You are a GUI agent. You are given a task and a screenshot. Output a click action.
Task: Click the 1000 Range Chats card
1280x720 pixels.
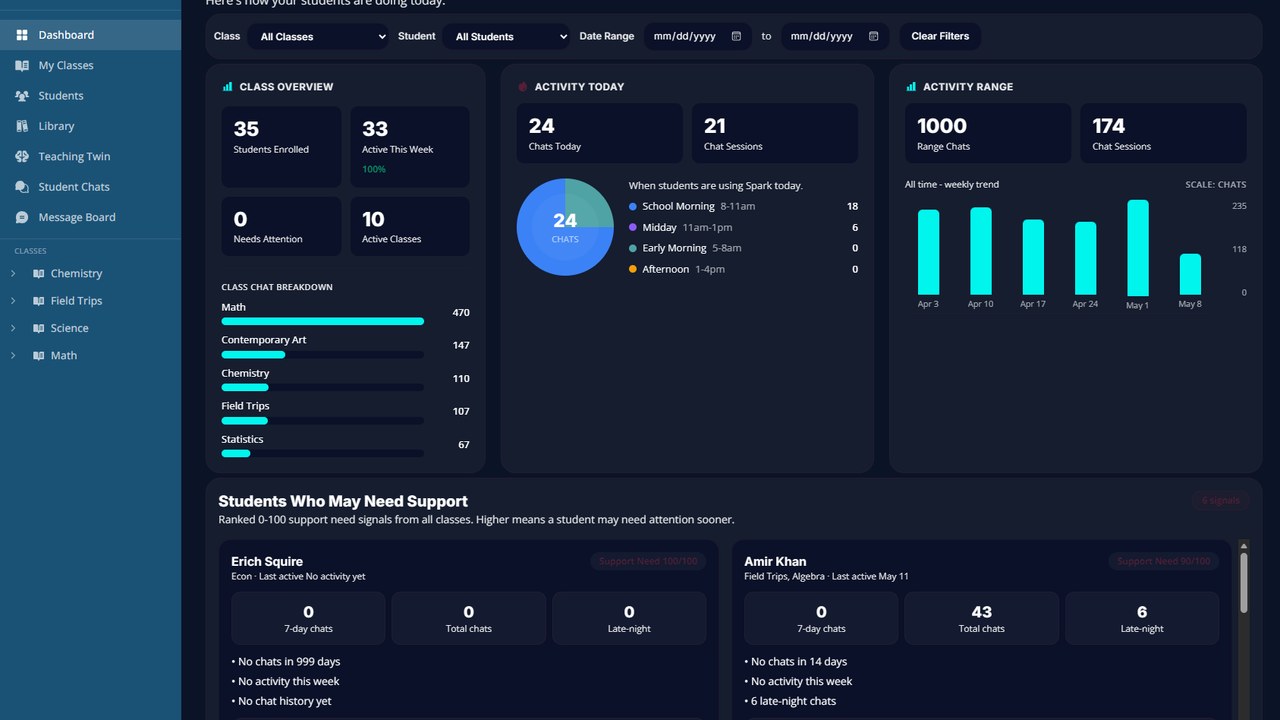tap(988, 133)
